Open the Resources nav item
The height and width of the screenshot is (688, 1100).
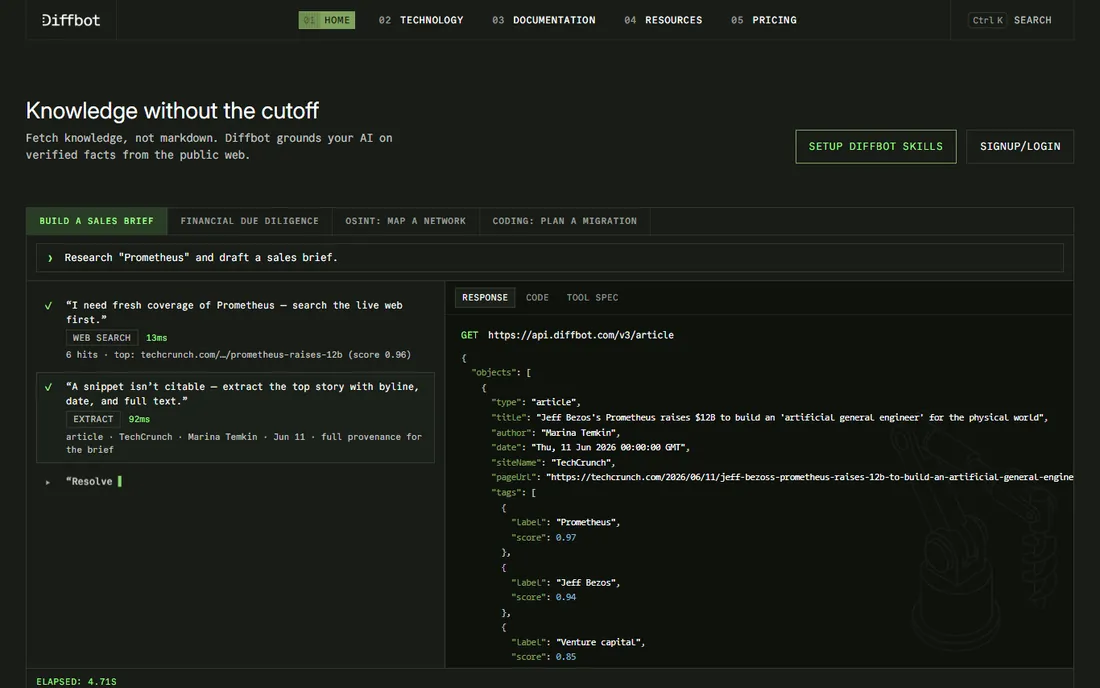[663, 20]
